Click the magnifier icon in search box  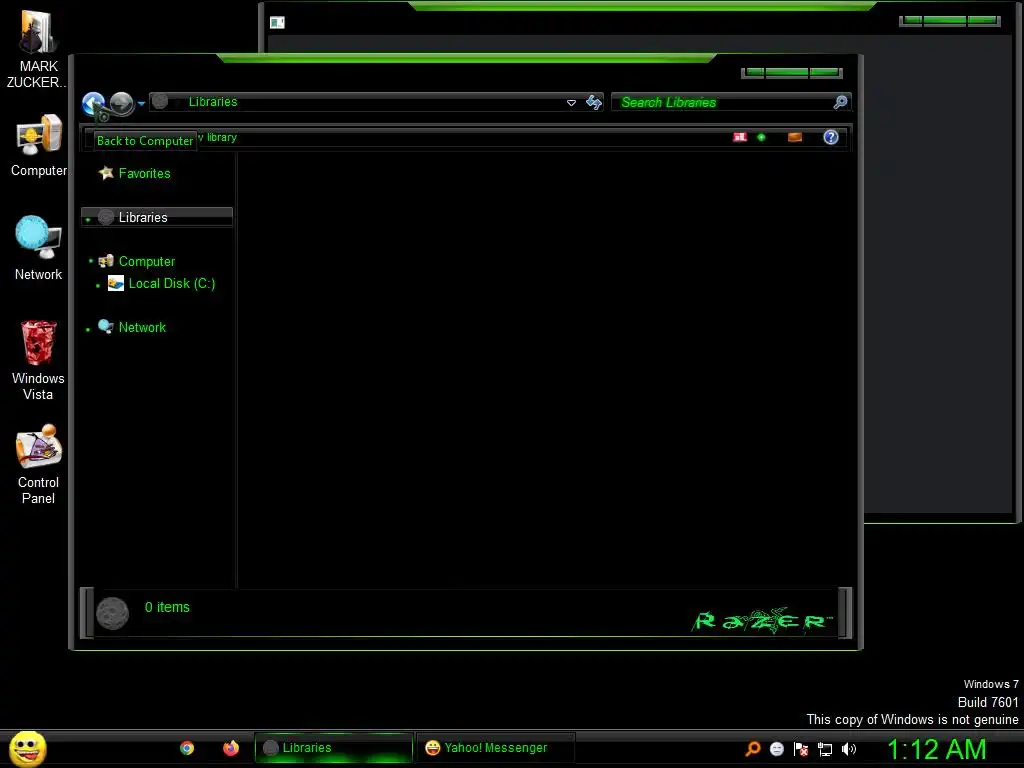(x=840, y=102)
